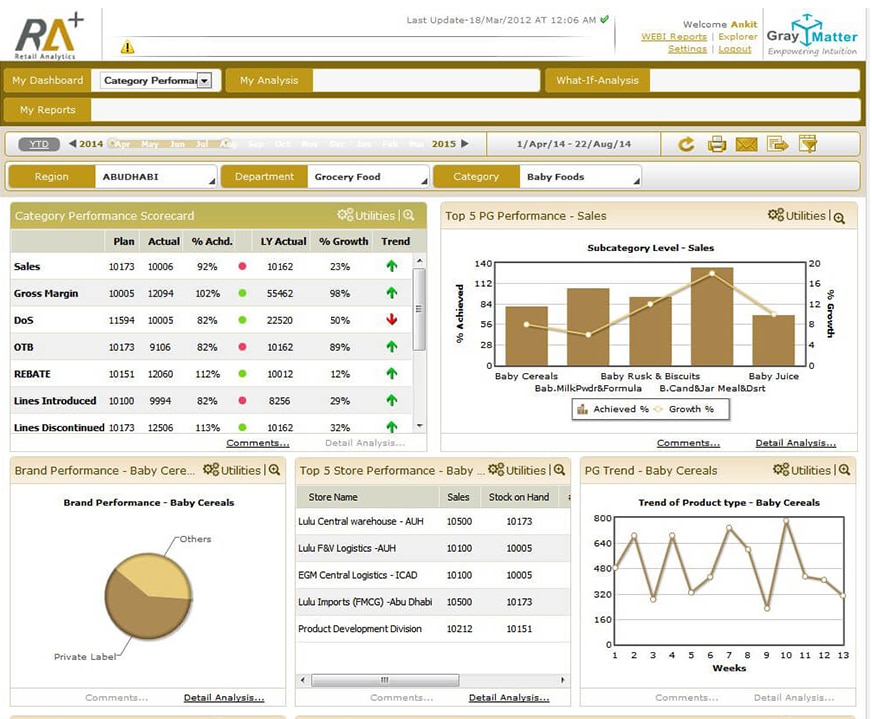This screenshot has height=719, width=872.
Task: Click magnifier icon on PG Trend panel
Action: pyautogui.click(x=844, y=471)
